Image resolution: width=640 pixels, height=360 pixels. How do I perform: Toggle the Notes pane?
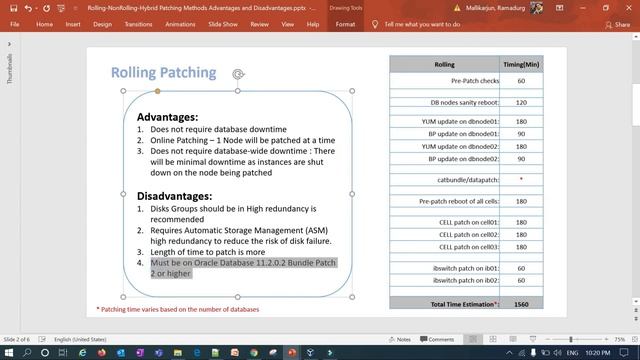click(400, 339)
